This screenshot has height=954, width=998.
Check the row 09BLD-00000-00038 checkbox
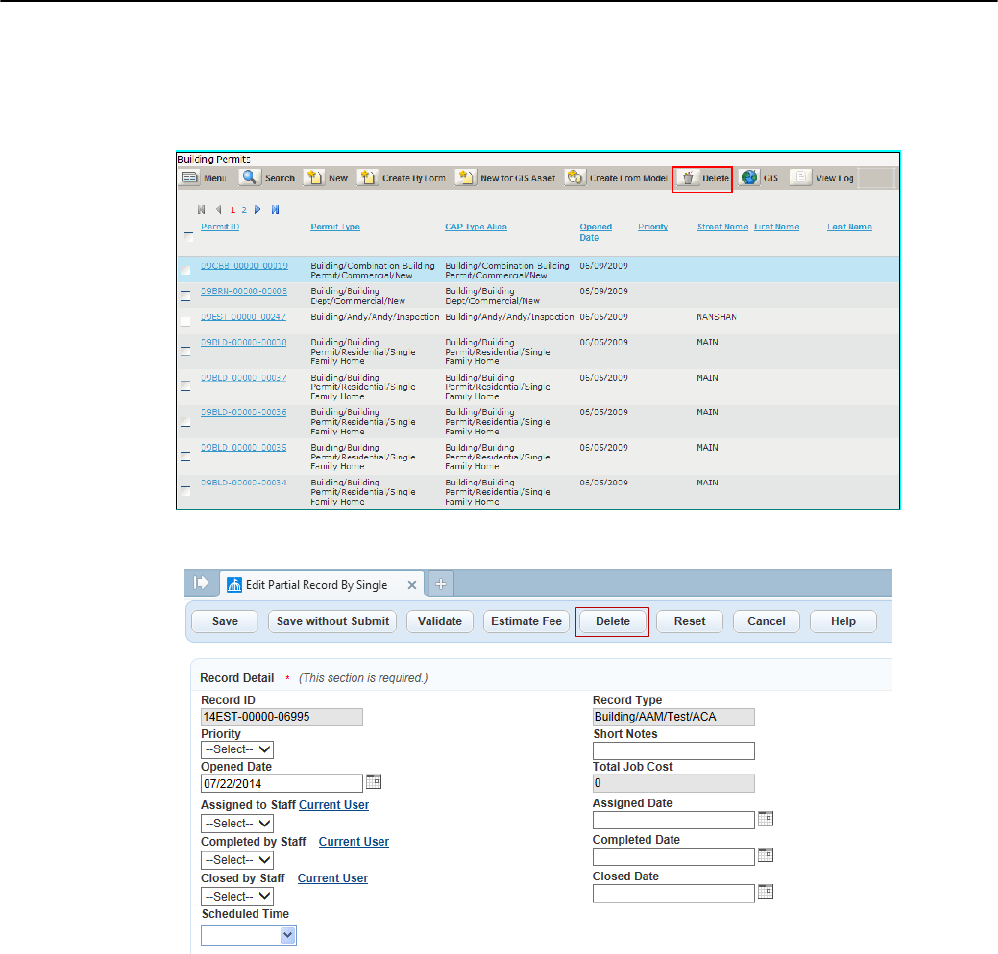[186, 351]
